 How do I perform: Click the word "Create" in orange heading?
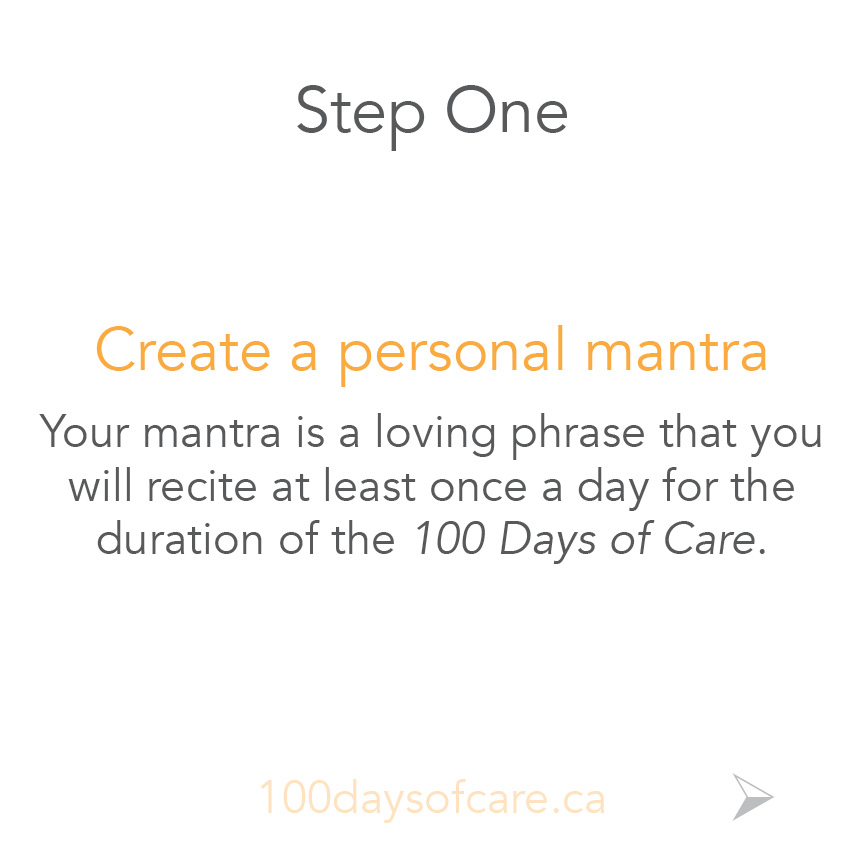click(x=183, y=350)
